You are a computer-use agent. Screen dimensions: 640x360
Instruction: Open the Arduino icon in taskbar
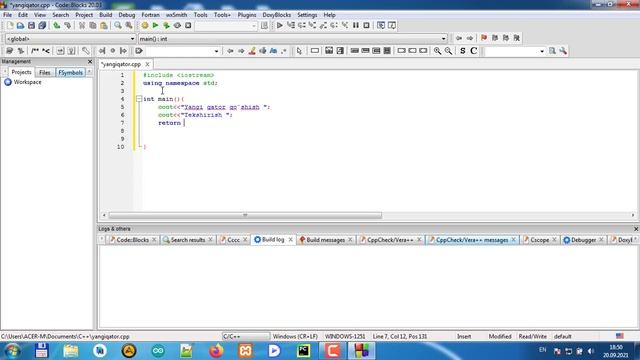[158, 351]
